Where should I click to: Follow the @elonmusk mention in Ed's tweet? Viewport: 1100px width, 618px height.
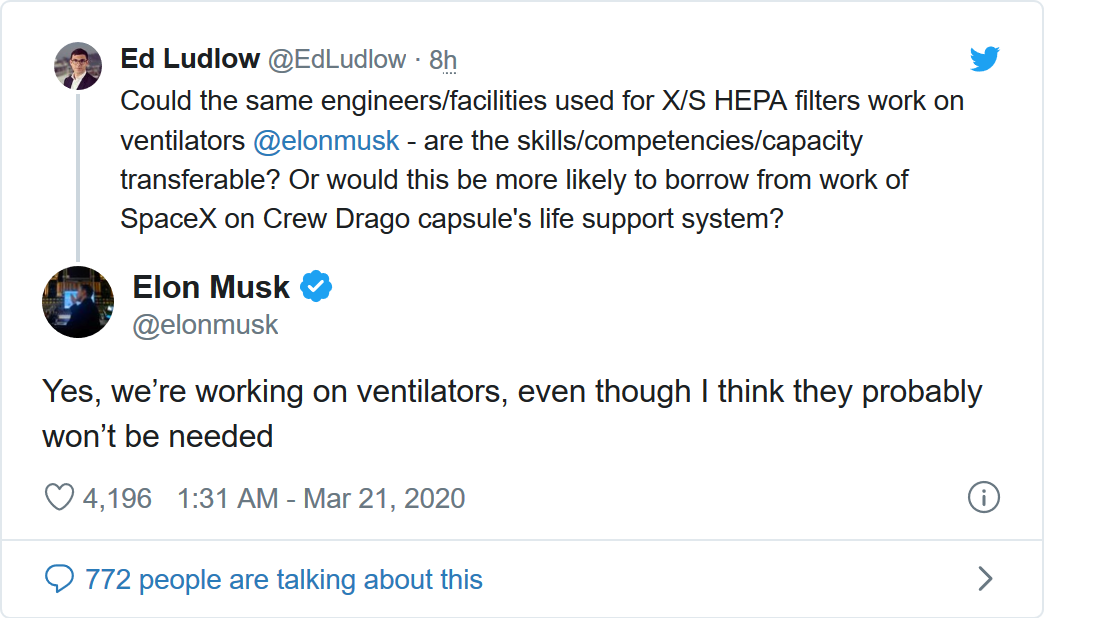[x=326, y=141]
